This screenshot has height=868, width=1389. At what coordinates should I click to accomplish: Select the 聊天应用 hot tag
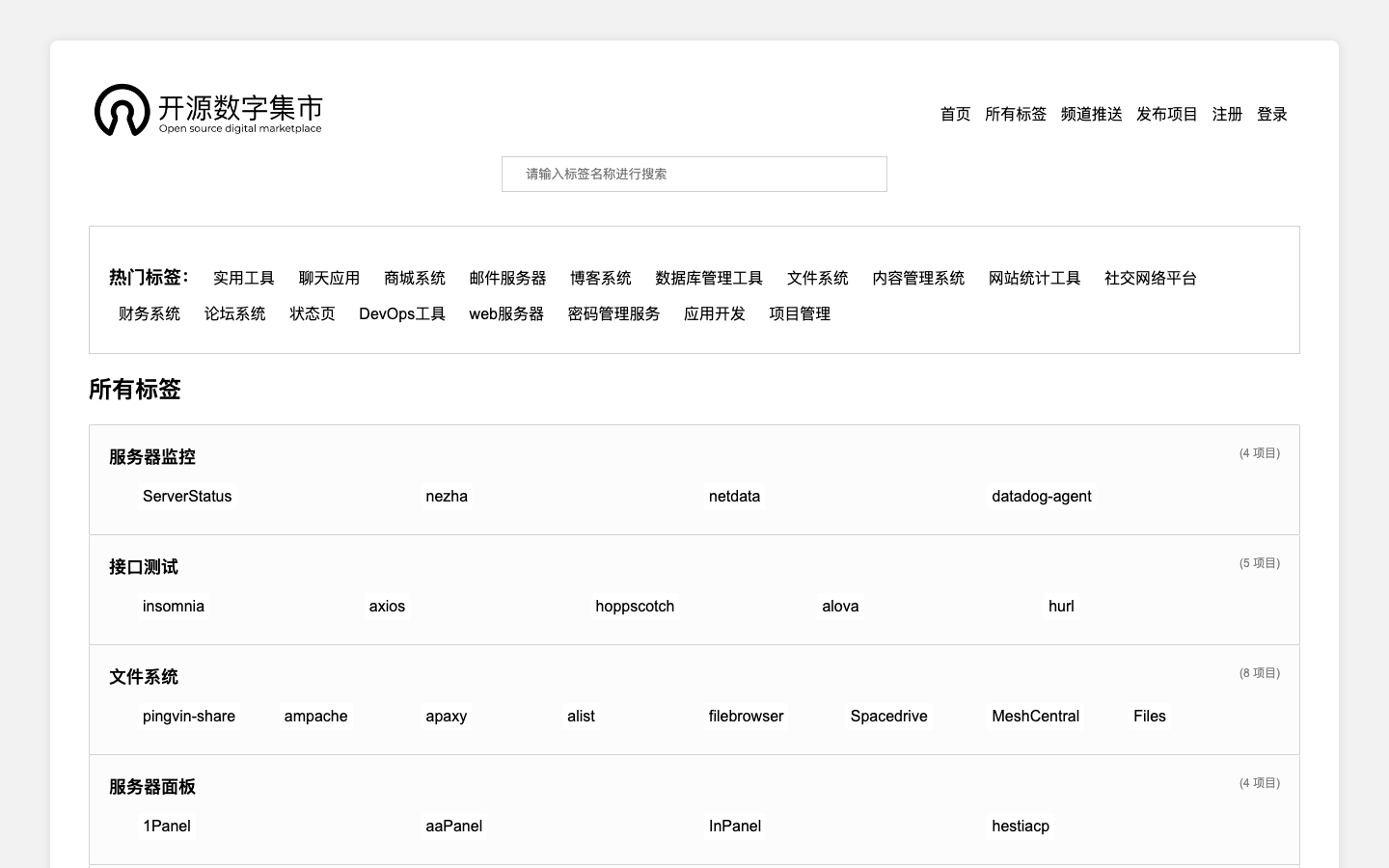[x=328, y=278]
